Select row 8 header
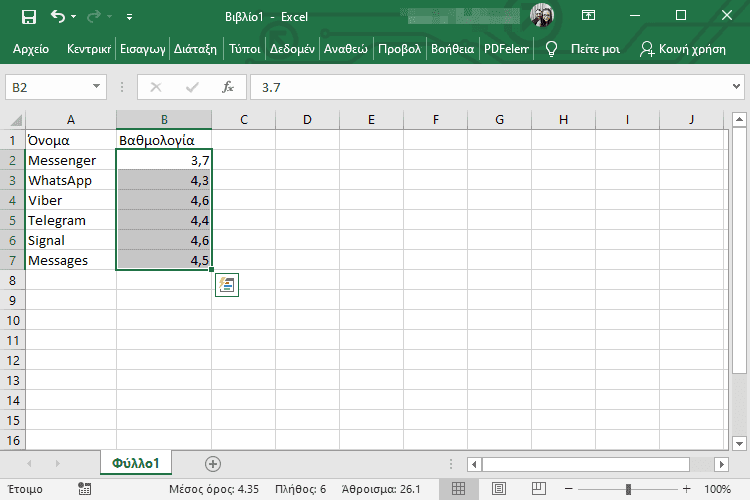750x500 pixels. coord(12,280)
